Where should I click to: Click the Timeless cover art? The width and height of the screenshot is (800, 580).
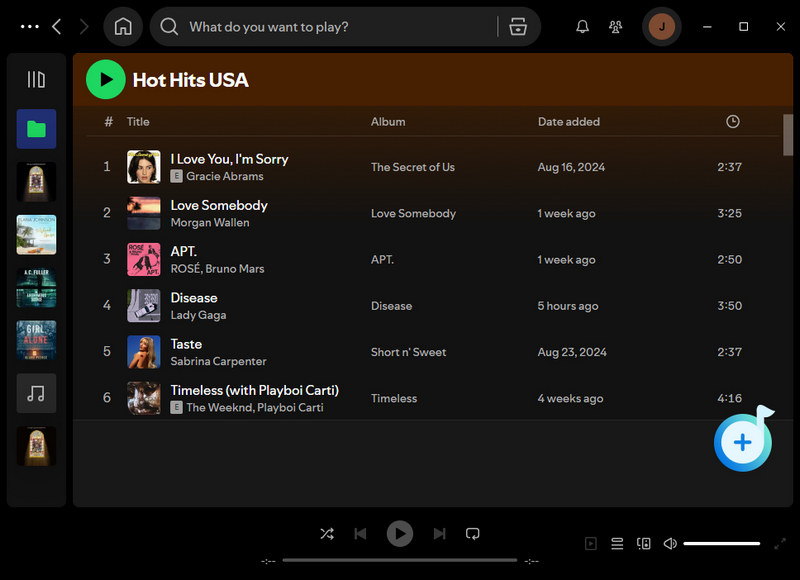[143, 398]
